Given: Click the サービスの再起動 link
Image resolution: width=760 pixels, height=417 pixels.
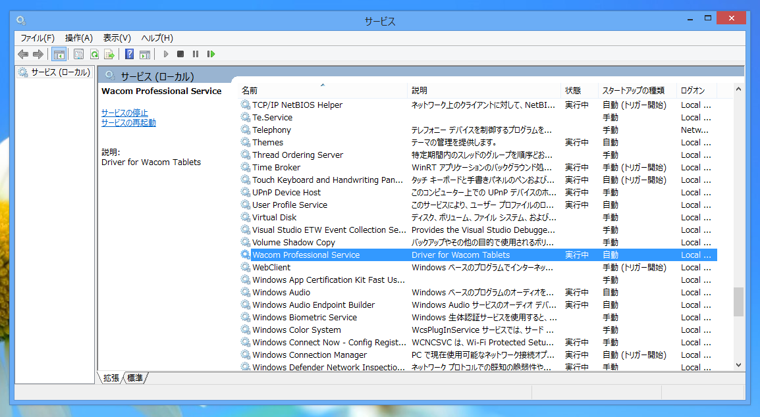Looking at the screenshot, I should (x=128, y=123).
